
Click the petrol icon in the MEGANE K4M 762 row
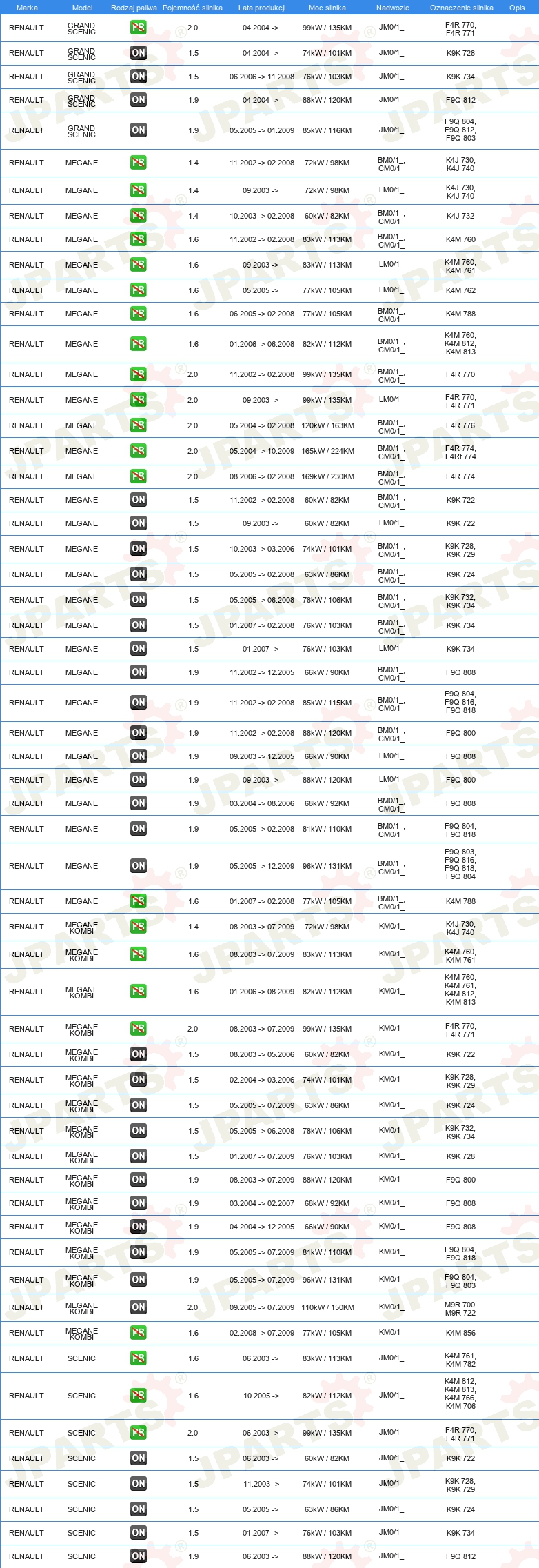click(139, 290)
